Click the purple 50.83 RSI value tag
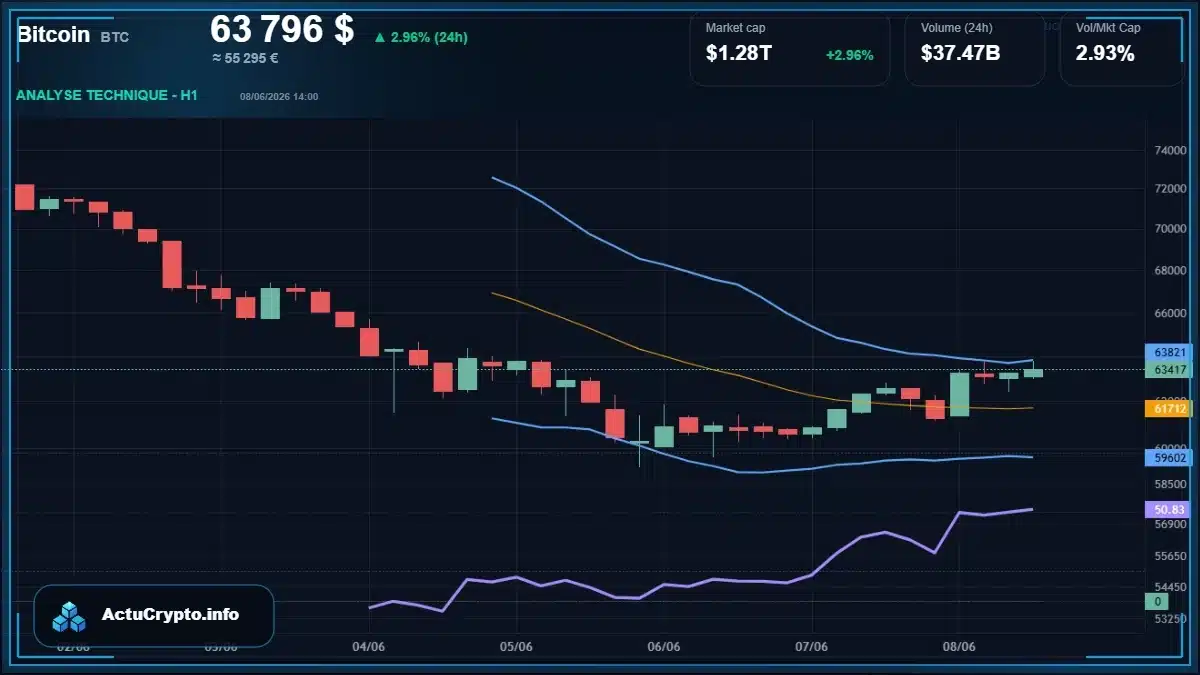The image size is (1200, 675). (x=1169, y=509)
